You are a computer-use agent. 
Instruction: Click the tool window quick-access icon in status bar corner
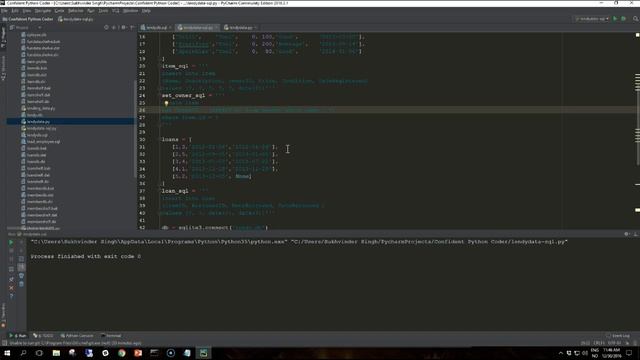coord(4,343)
